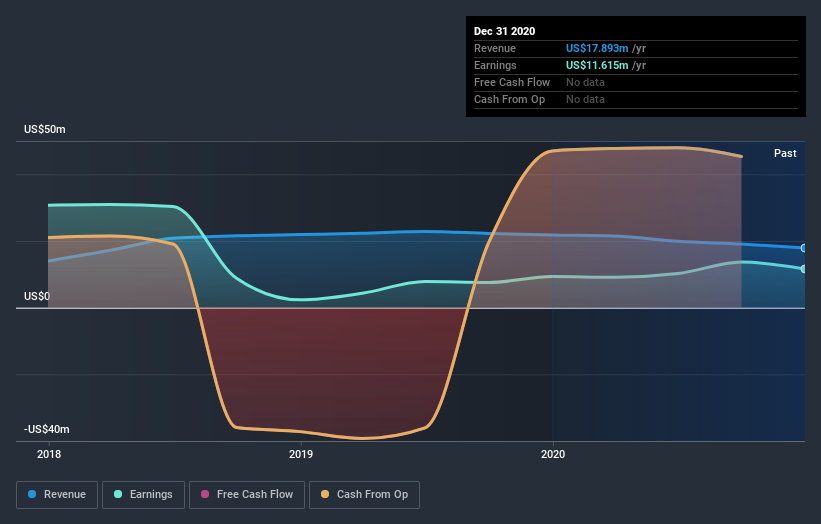Click the 2019 x-axis label
This screenshot has width=821, height=524.
pos(301,454)
